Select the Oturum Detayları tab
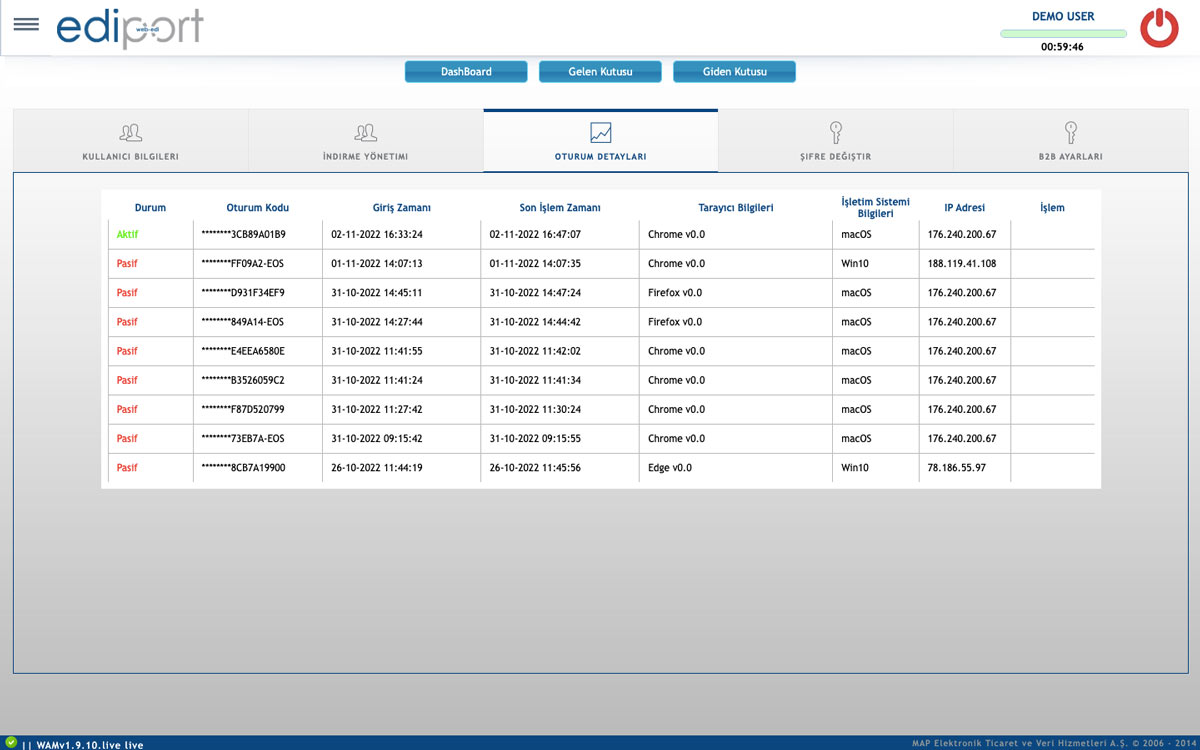 point(600,140)
